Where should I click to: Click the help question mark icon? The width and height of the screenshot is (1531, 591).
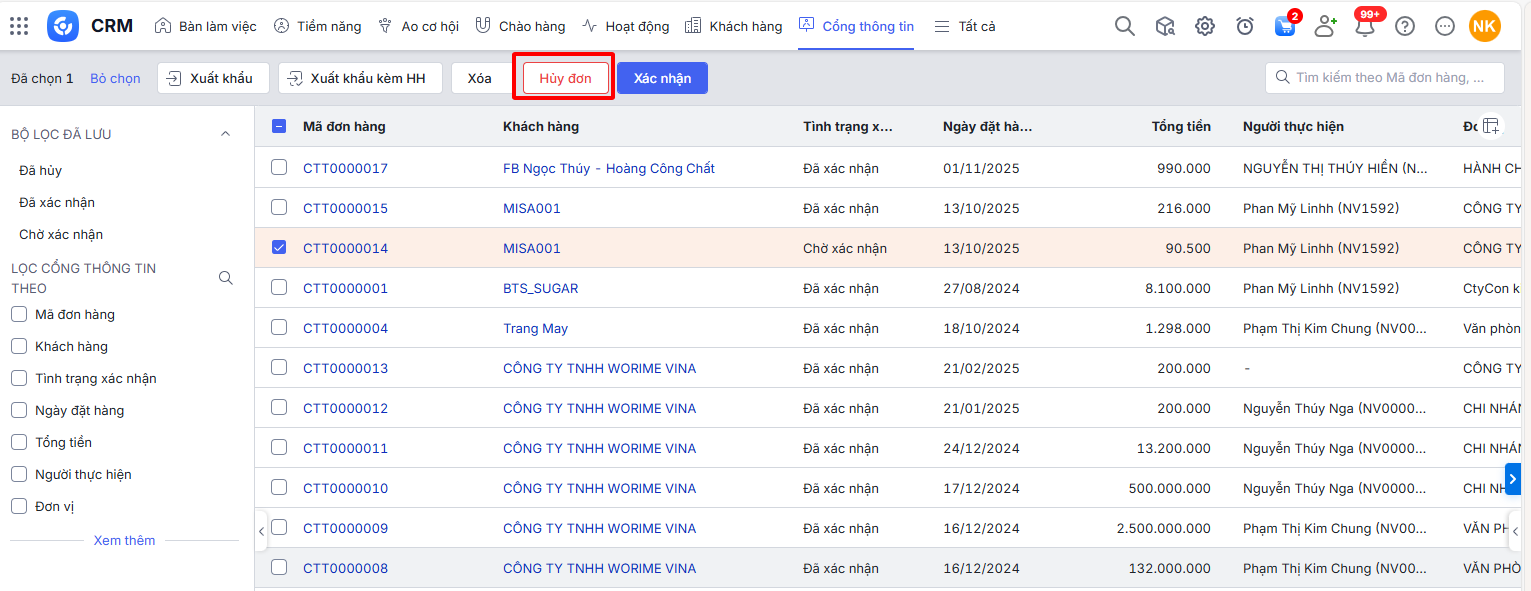[1405, 26]
